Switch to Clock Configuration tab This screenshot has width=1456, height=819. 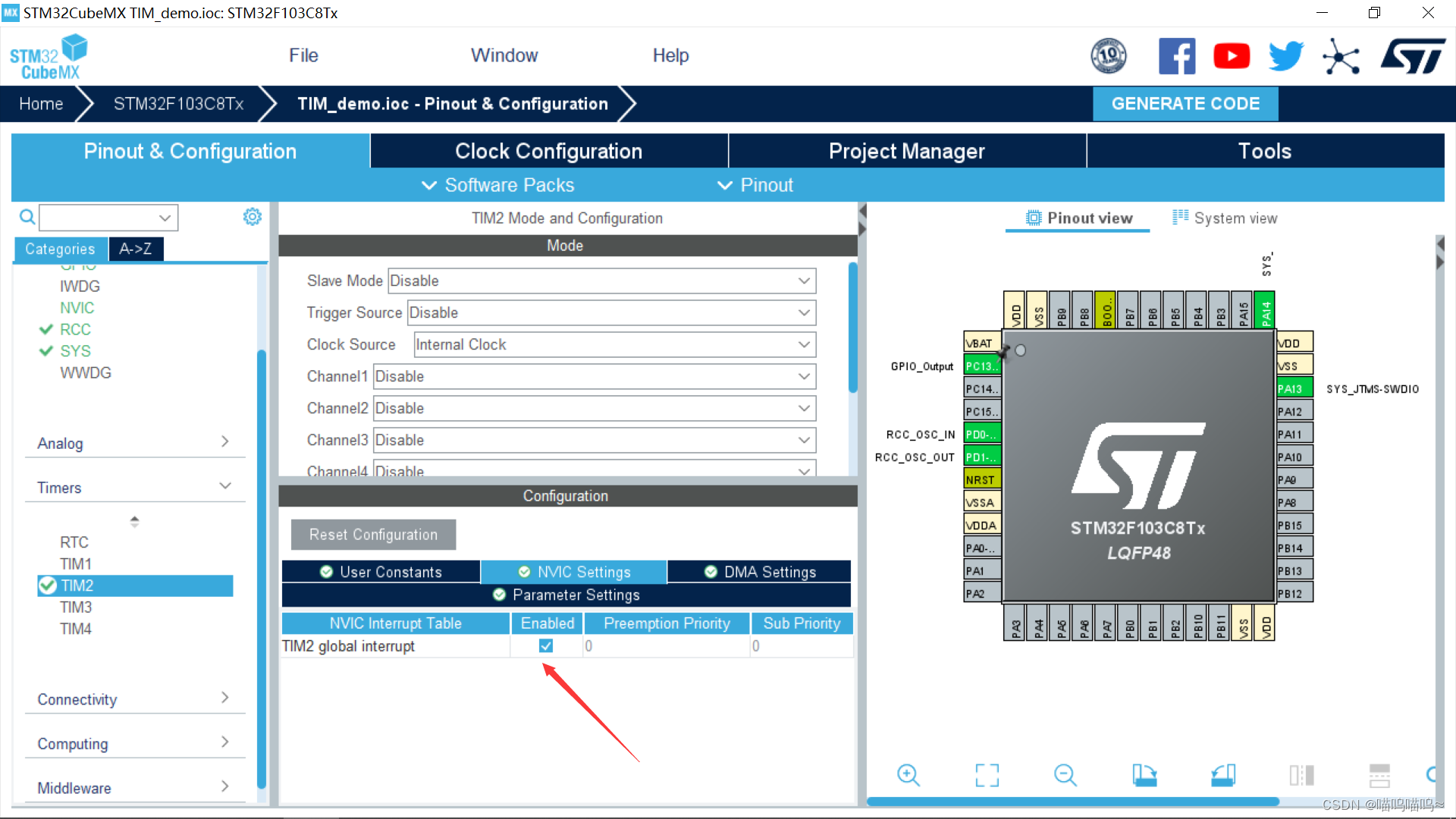[548, 152]
